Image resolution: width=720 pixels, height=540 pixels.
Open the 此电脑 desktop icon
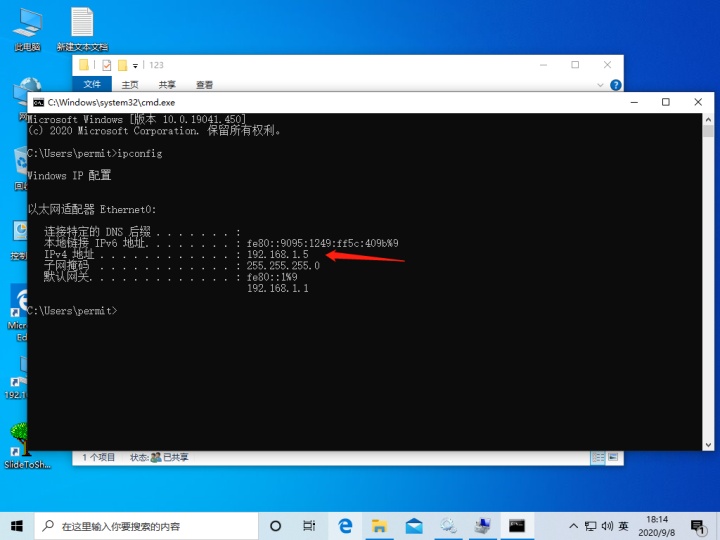(28, 30)
